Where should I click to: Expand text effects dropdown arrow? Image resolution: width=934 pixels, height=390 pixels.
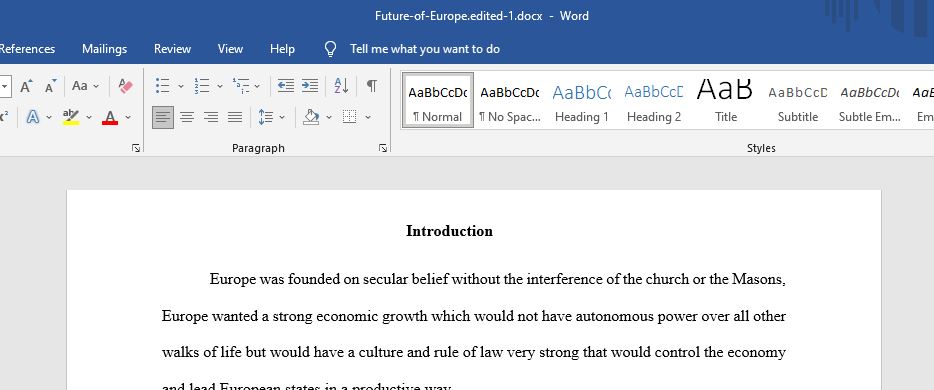(49, 117)
